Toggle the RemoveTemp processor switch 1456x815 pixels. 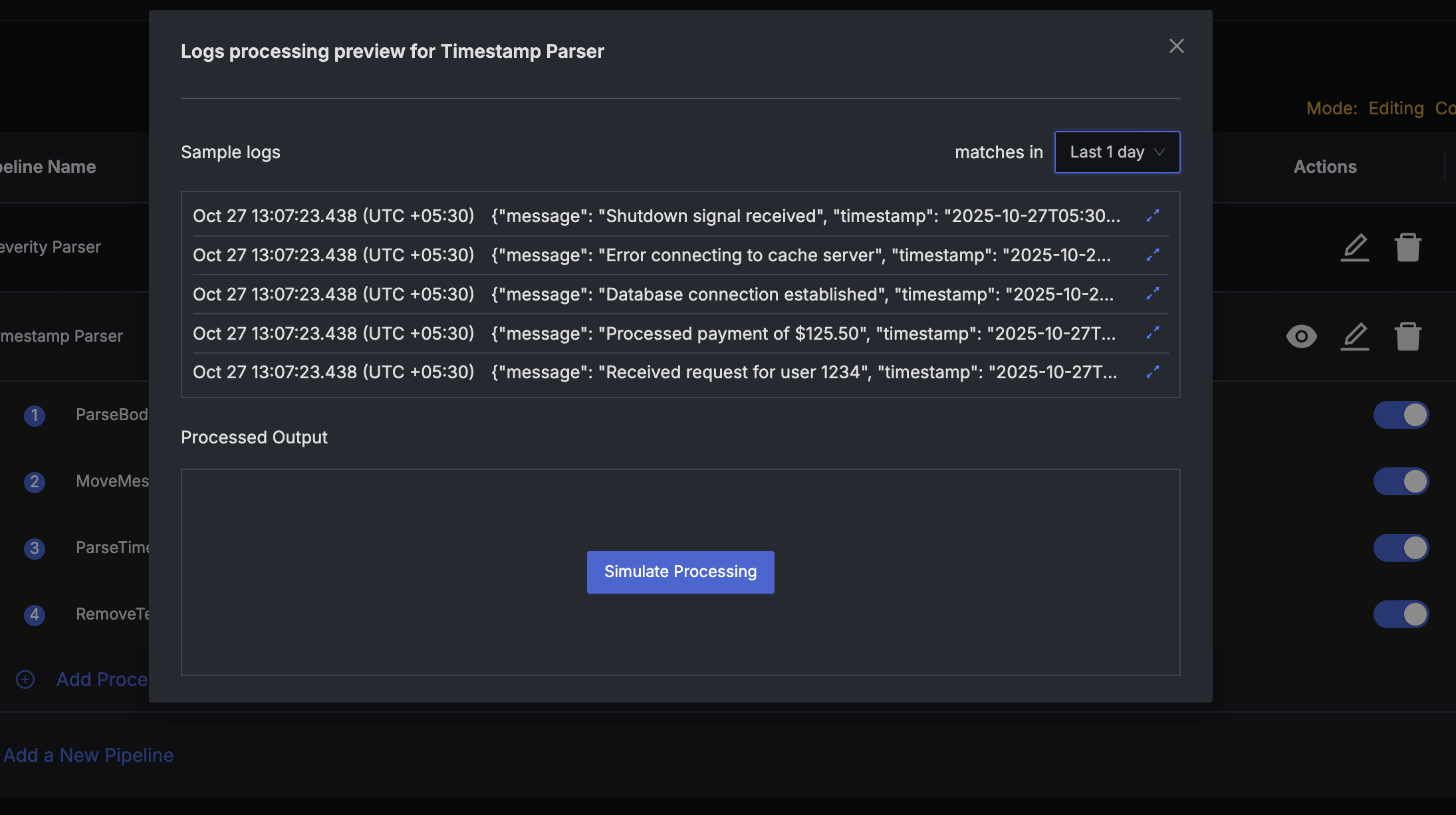point(1400,614)
